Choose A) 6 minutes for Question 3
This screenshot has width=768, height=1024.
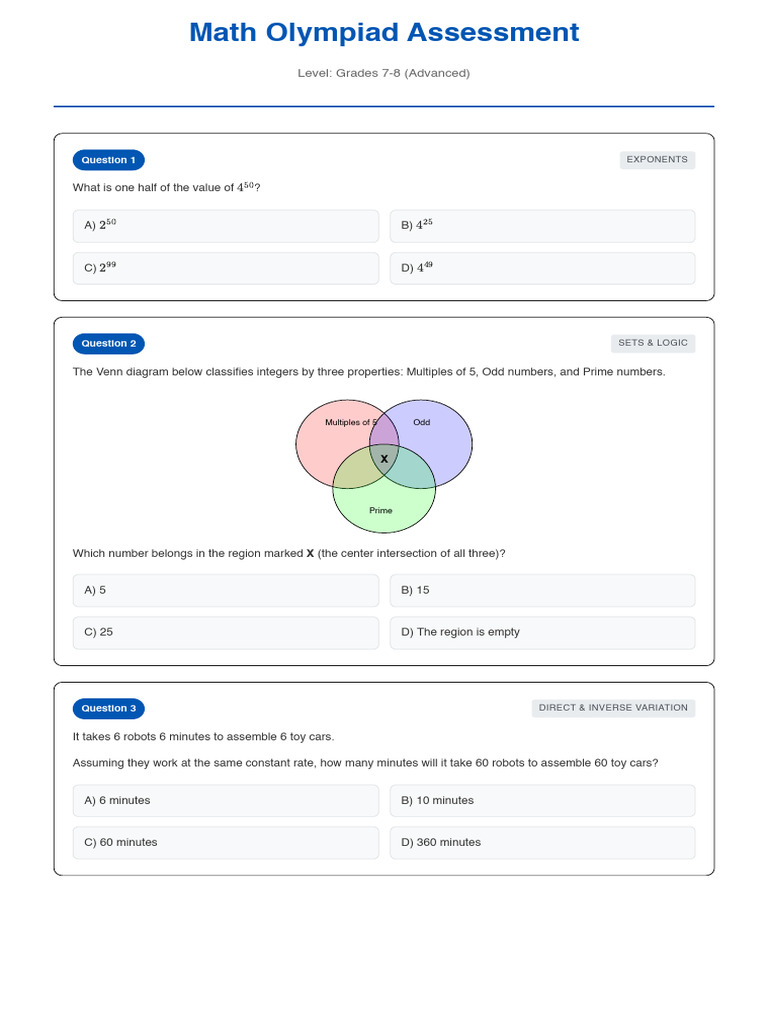pos(225,800)
